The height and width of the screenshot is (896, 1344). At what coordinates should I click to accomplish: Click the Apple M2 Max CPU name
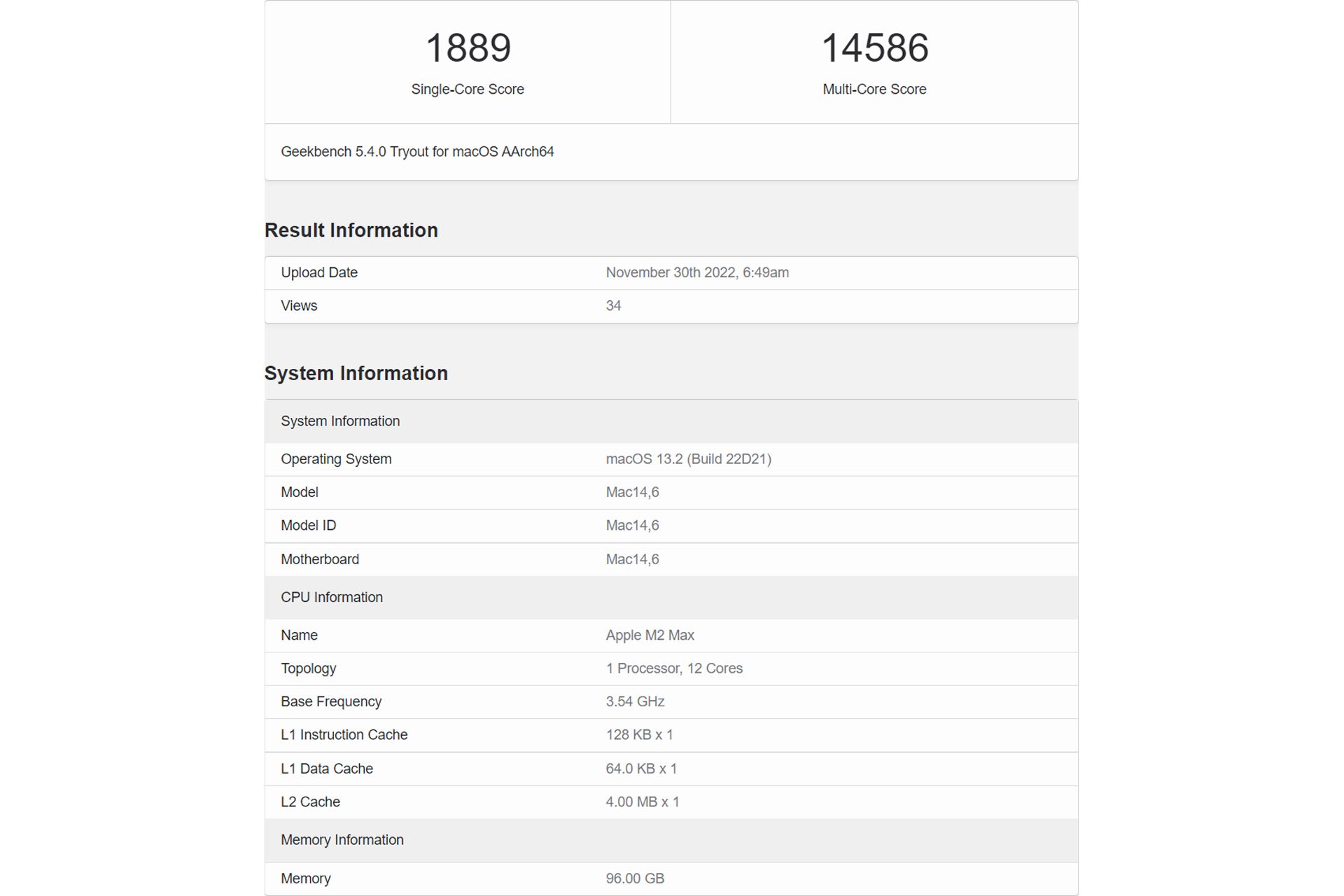pyautogui.click(x=650, y=636)
